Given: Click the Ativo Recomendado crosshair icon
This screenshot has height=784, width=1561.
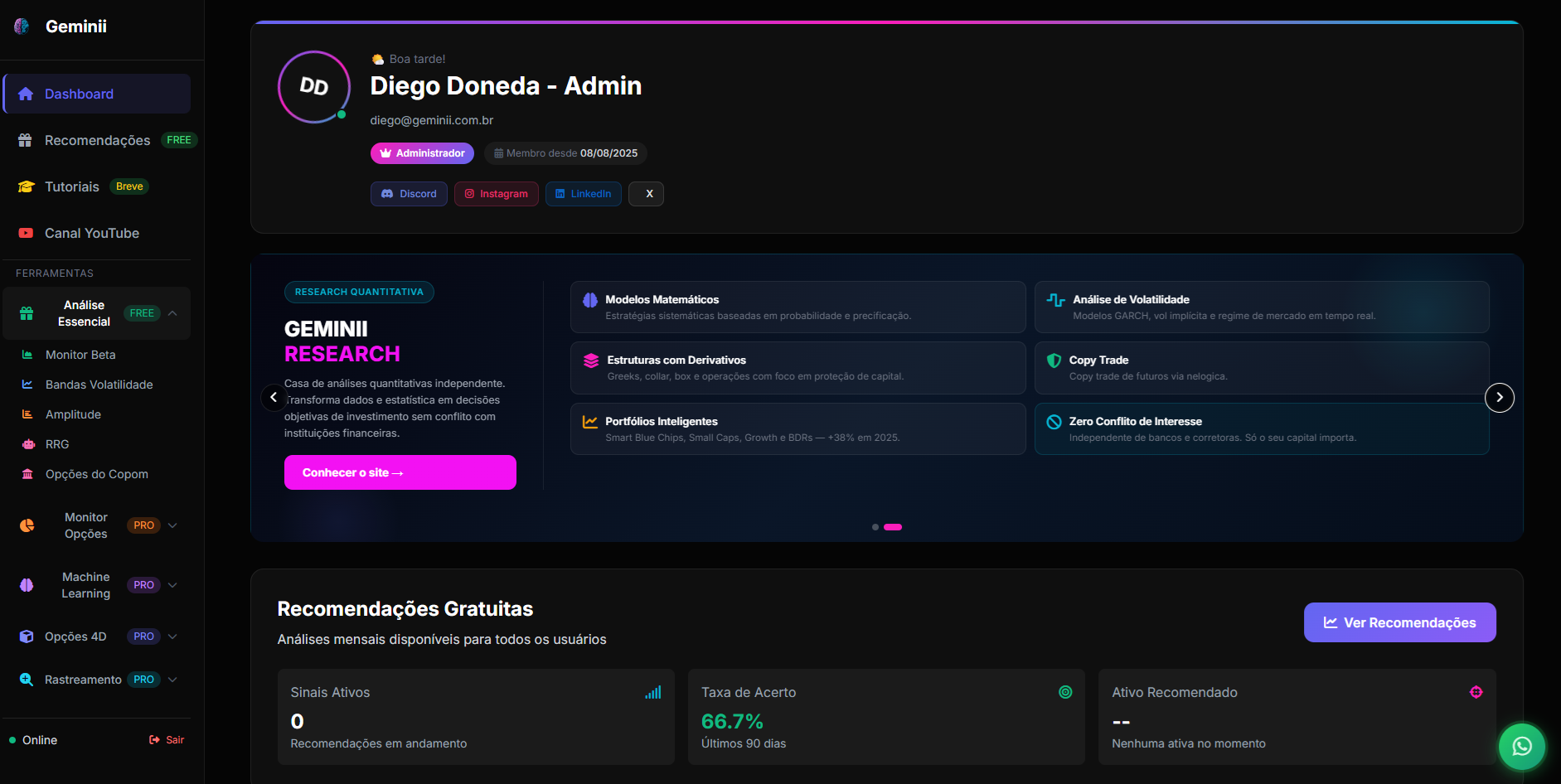Looking at the screenshot, I should click(1476, 693).
